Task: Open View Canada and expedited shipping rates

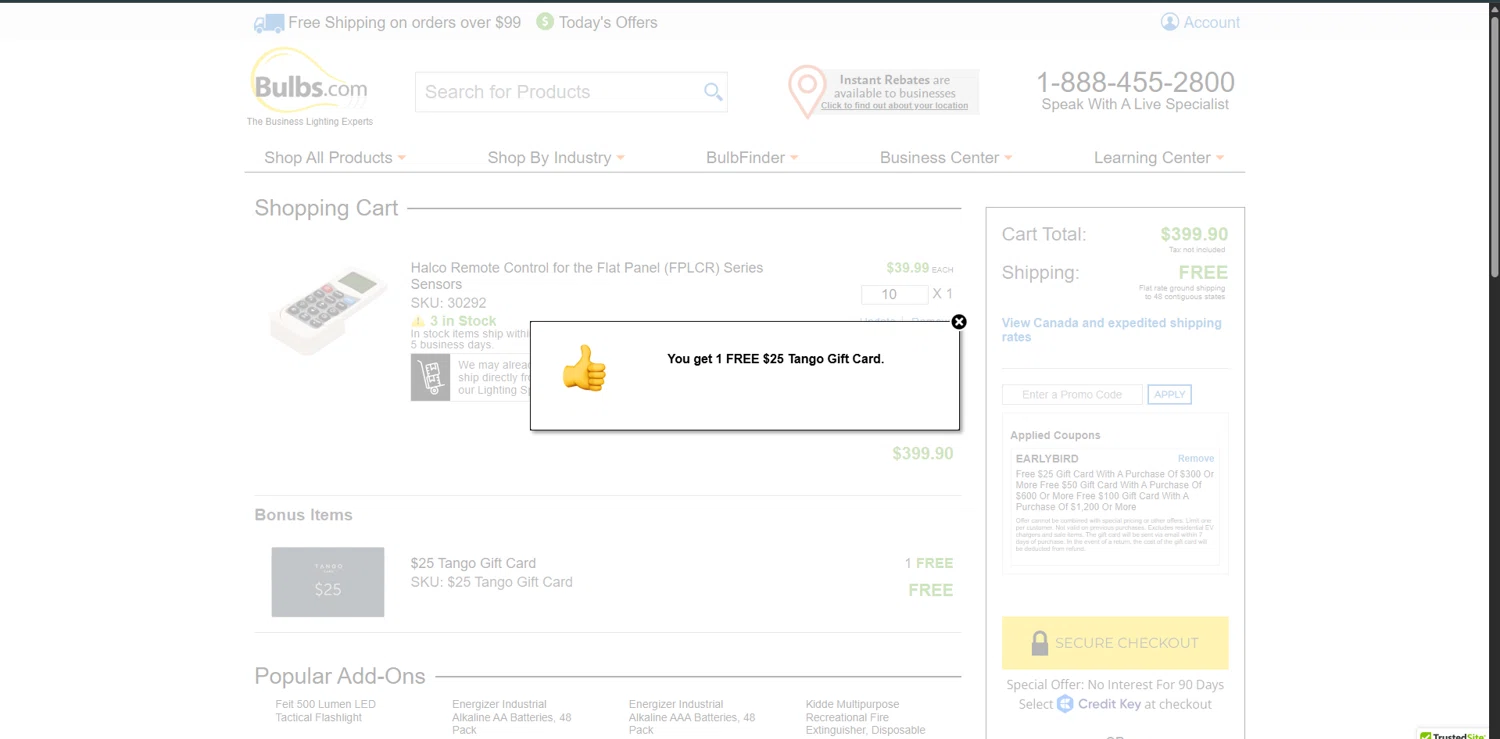Action: pyautogui.click(x=1111, y=330)
